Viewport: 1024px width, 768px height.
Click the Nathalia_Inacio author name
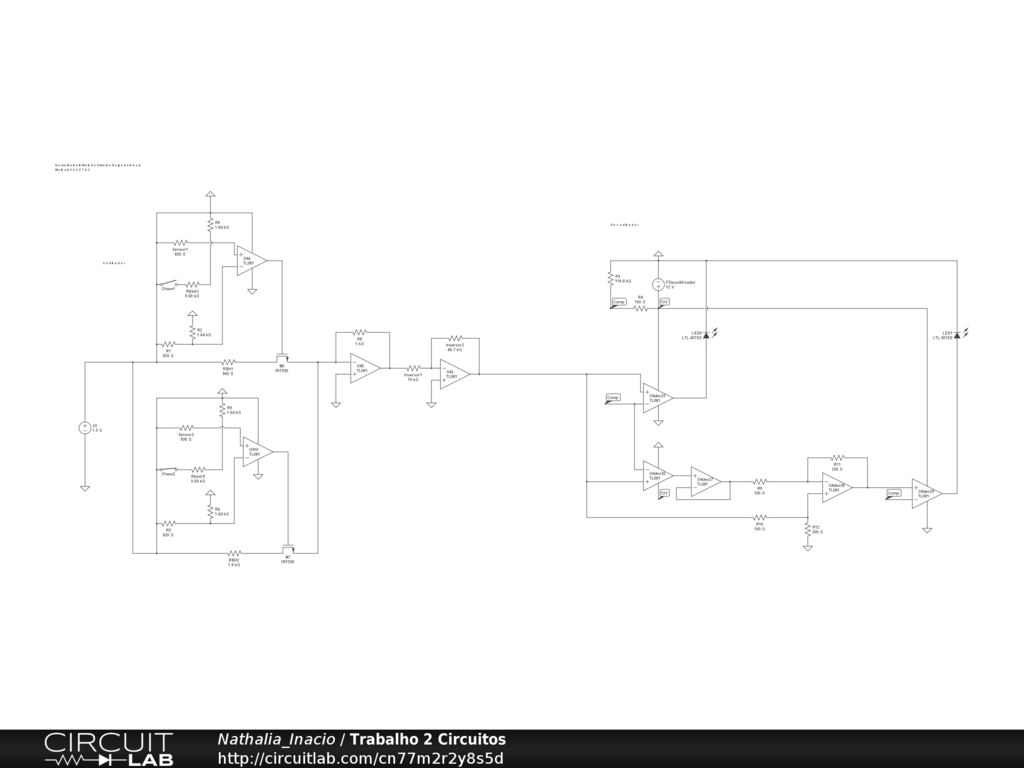pos(276,739)
